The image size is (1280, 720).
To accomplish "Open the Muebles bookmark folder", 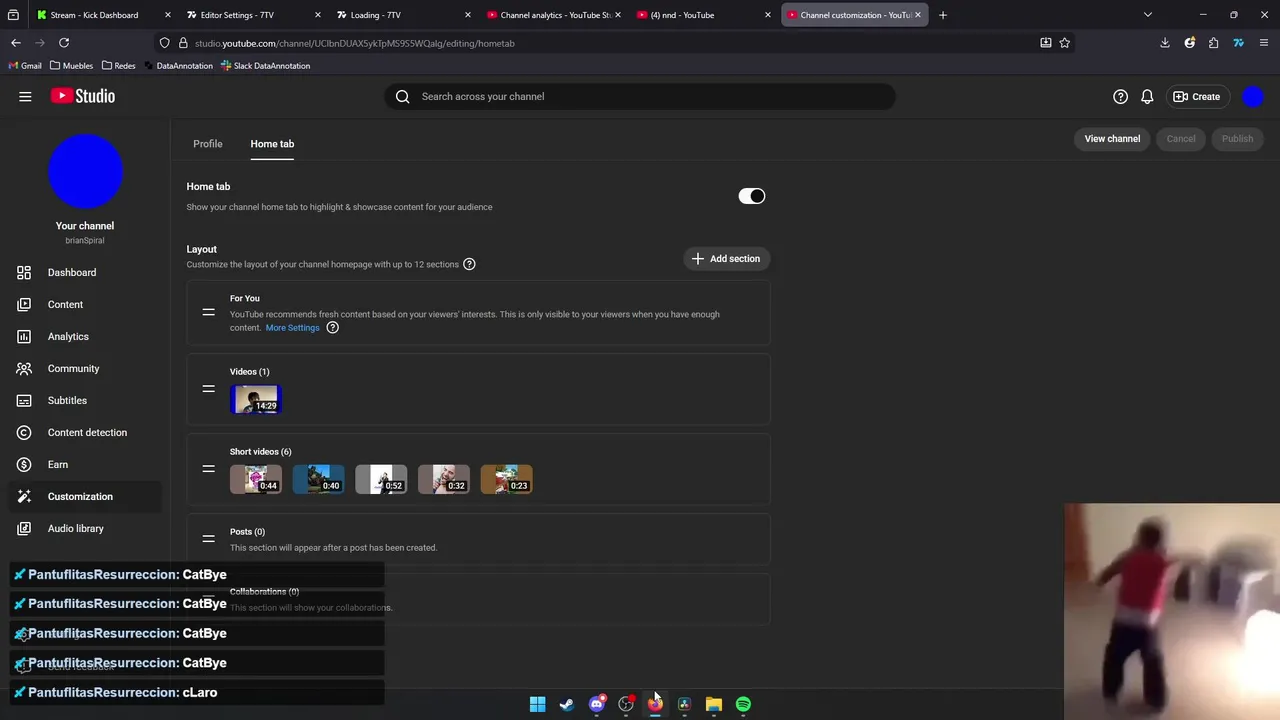I will click(72, 66).
